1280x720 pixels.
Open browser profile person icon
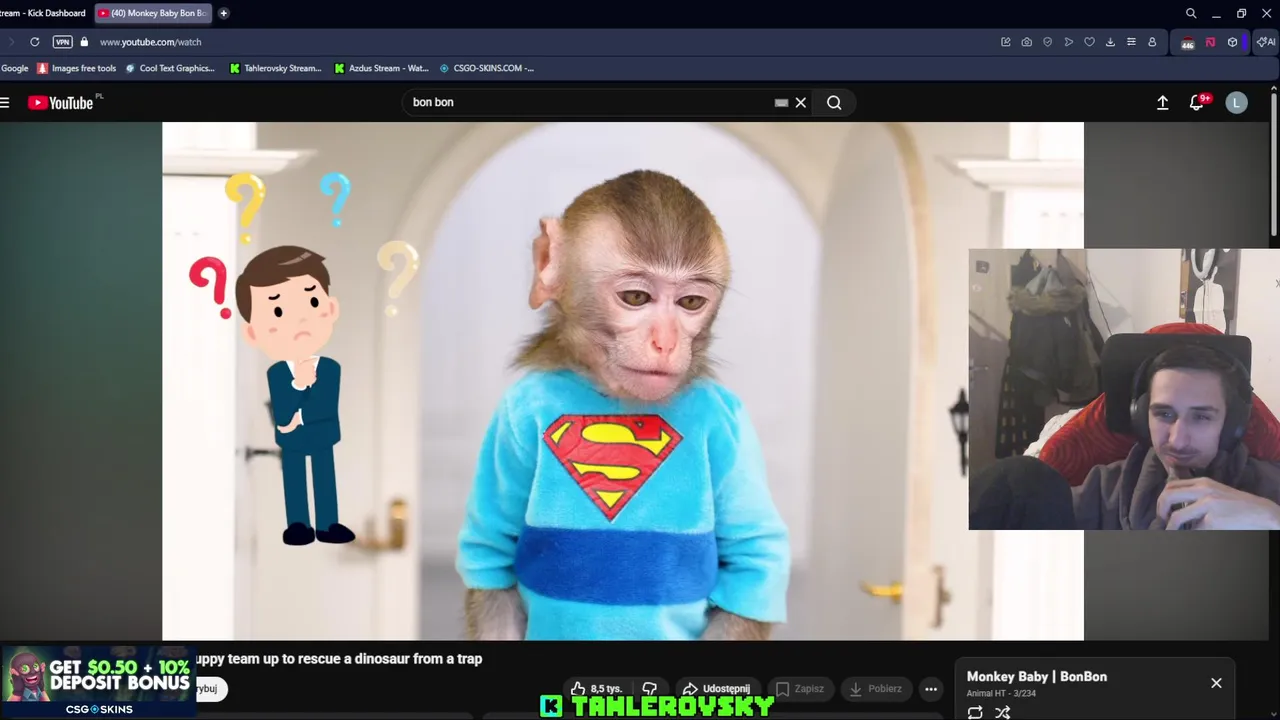coord(1152,42)
